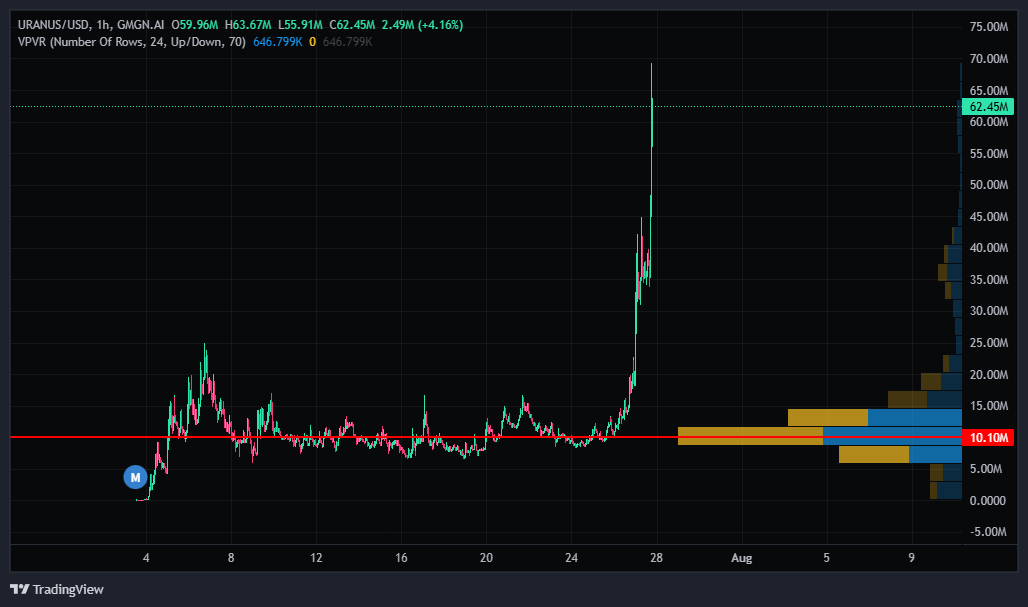Click the red 10.10M price line label

click(x=988, y=437)
